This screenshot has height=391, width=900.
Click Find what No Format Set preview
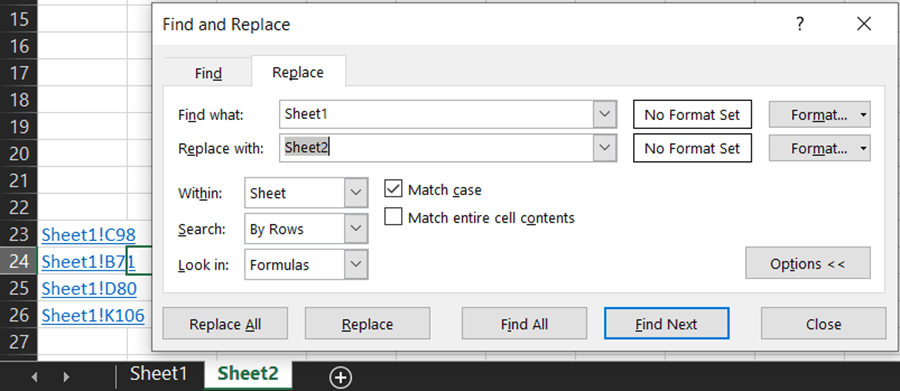click(692, 114)
